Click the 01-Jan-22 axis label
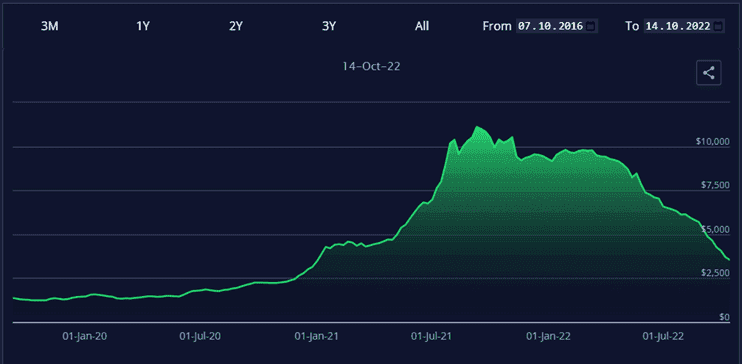 coord(548,336)
